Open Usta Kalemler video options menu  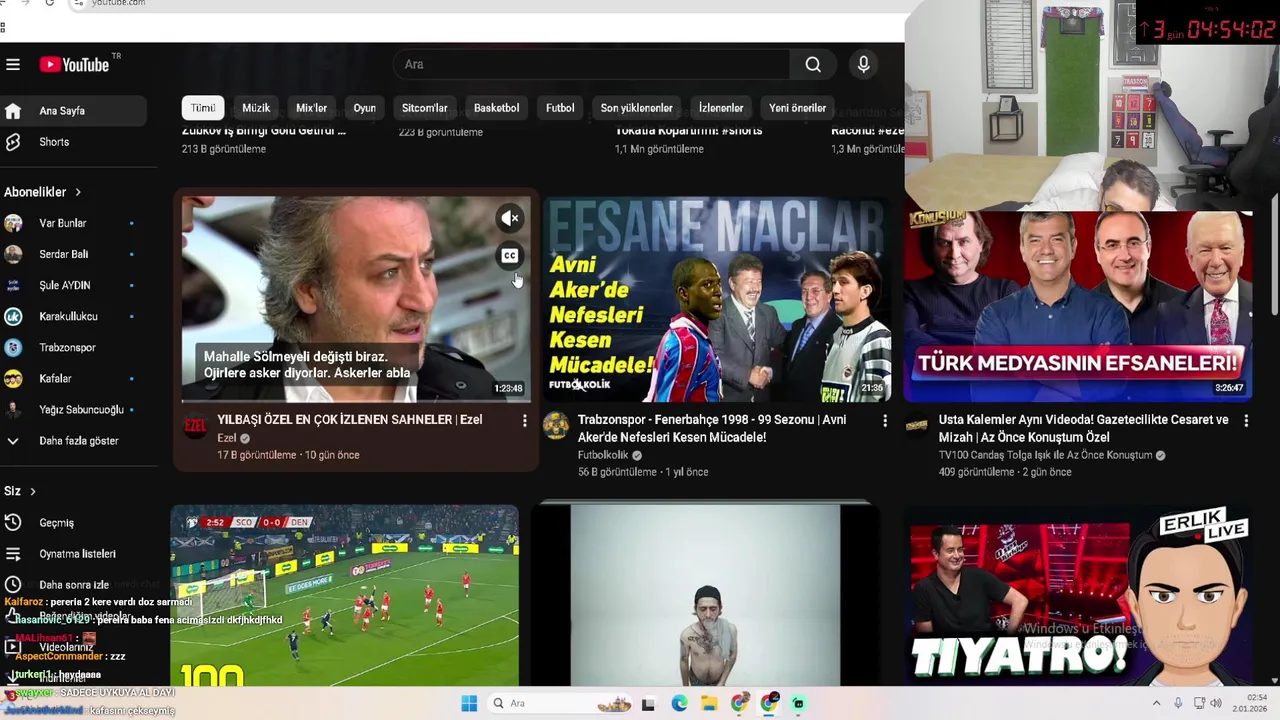pos(1245,421)
